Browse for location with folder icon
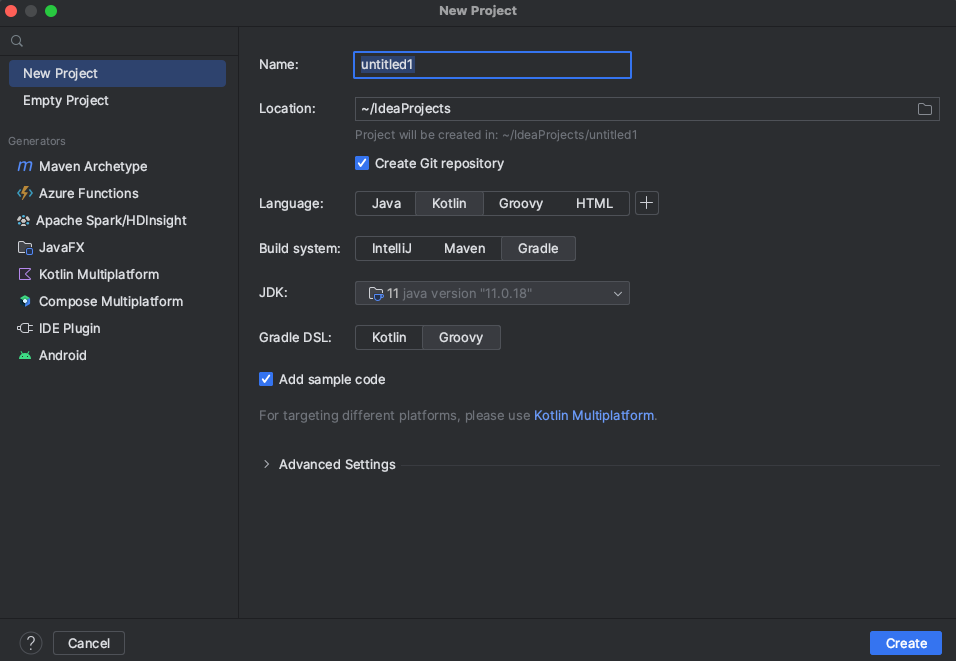The width and height of the screenshot is (956, 661). click(925, 109)
